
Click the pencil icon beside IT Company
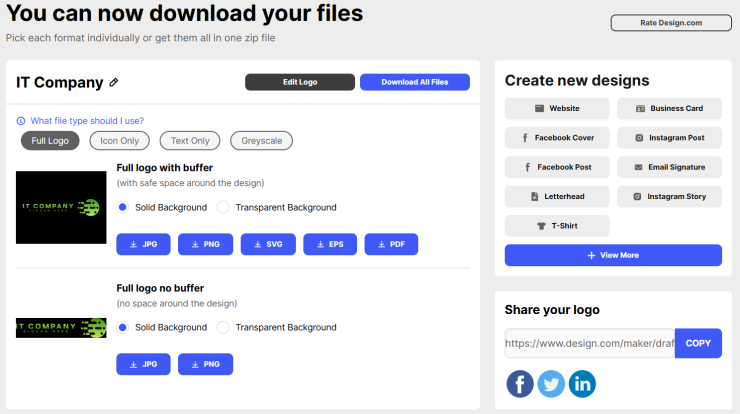pyautogui.click(x=114, y=83)
